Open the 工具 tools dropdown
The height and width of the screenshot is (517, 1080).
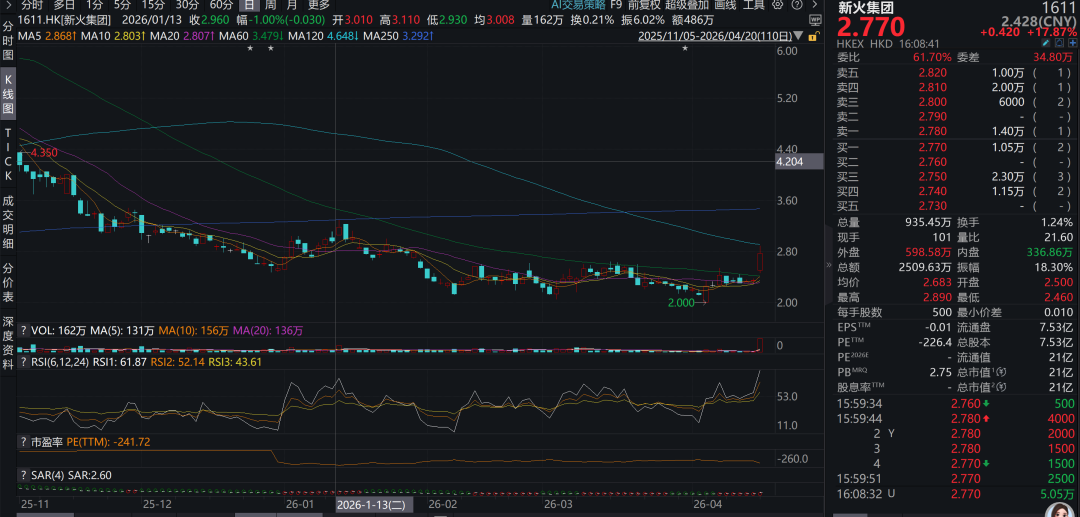[x=754, y=5]
